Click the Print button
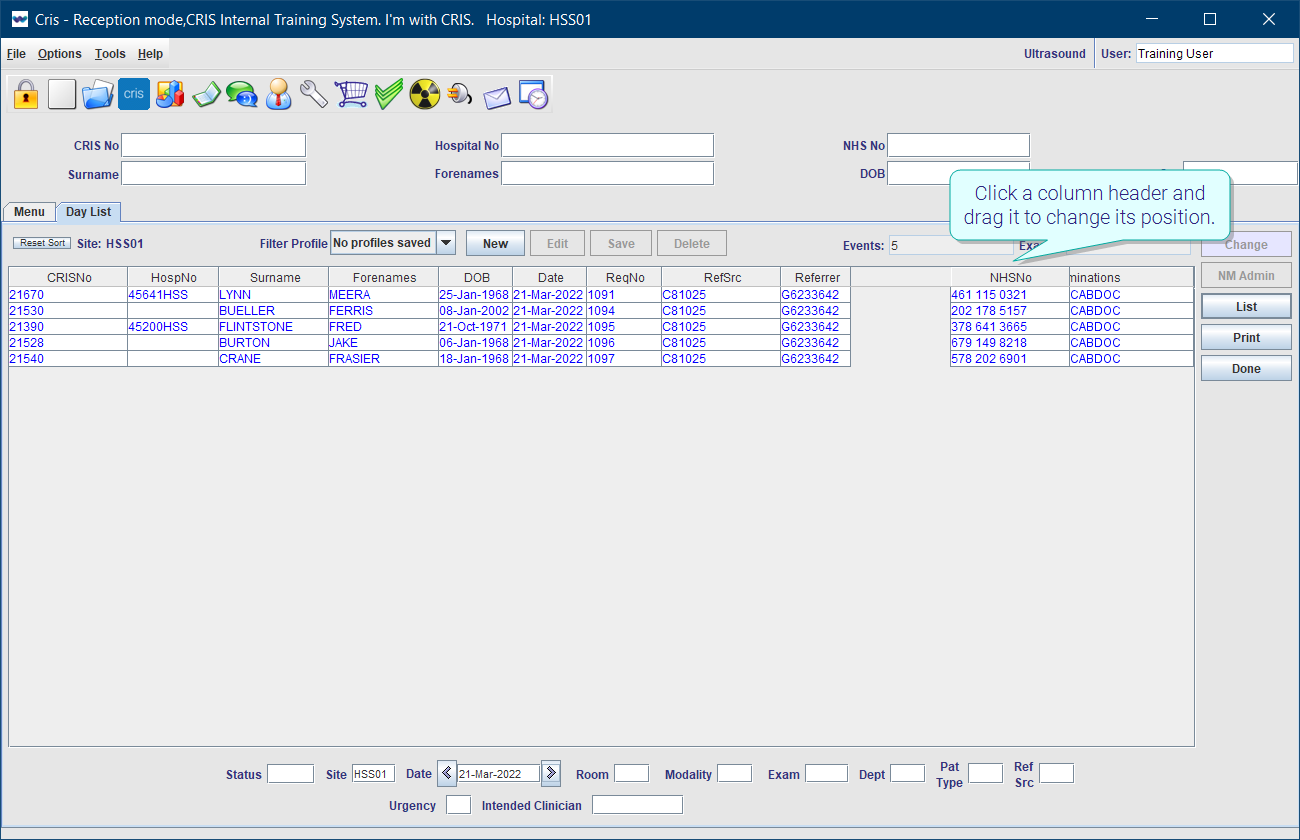The width and height of the screenshot is (1300, 840). [x=1246, y=338]
